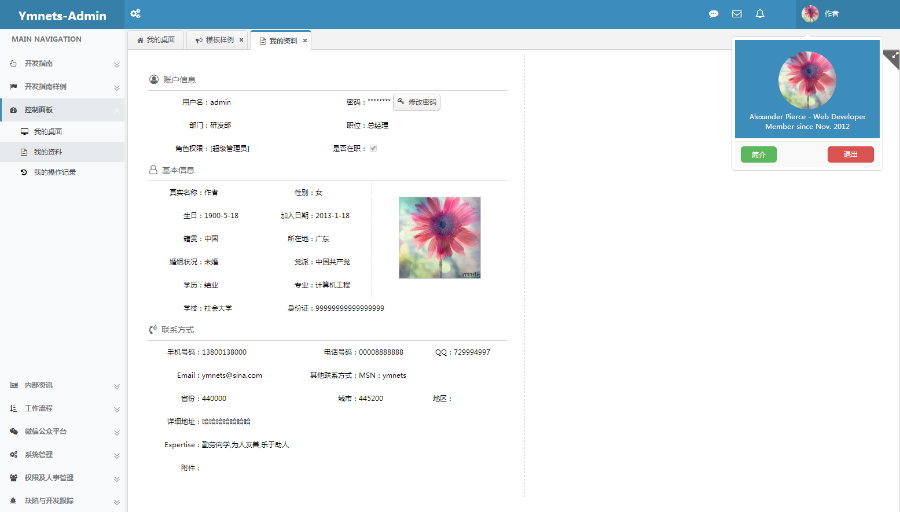Click the flag icon for 开发指南样例
900x512 pixels.
pyautogui.click(x=13, y=87)
